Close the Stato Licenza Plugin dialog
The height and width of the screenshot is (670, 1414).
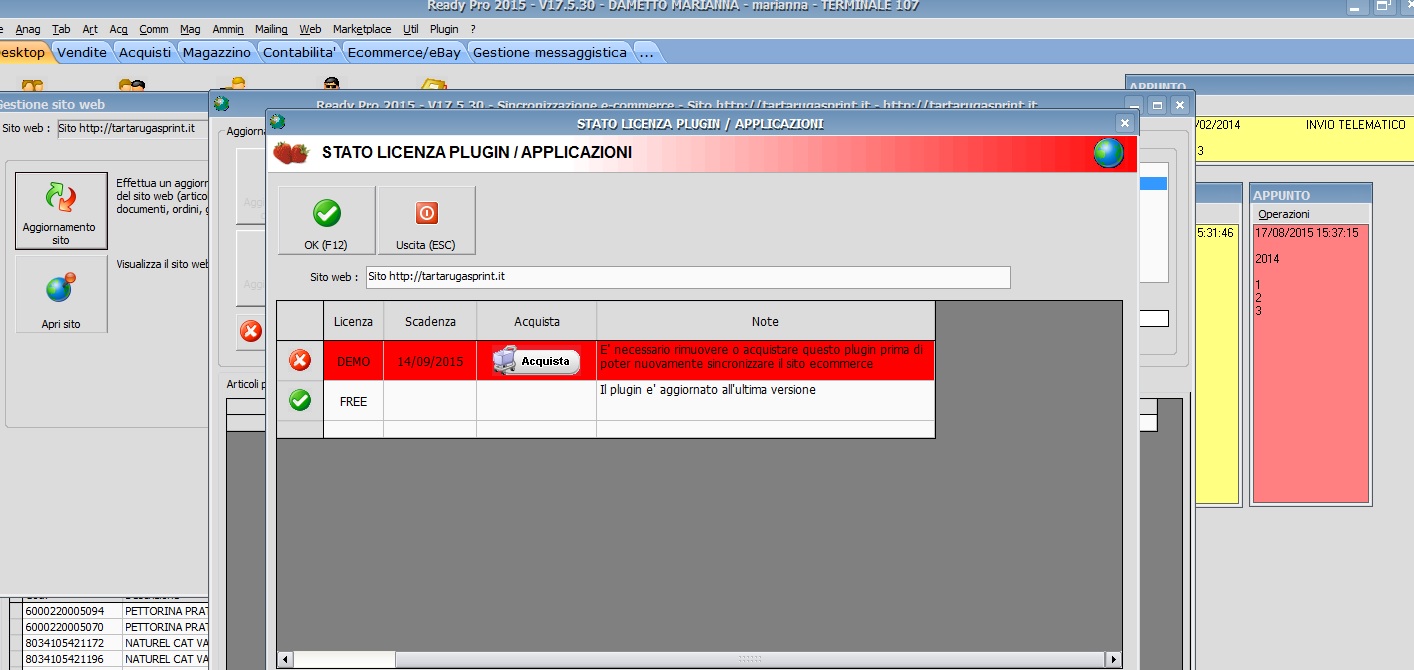(x=1125, y=123)
